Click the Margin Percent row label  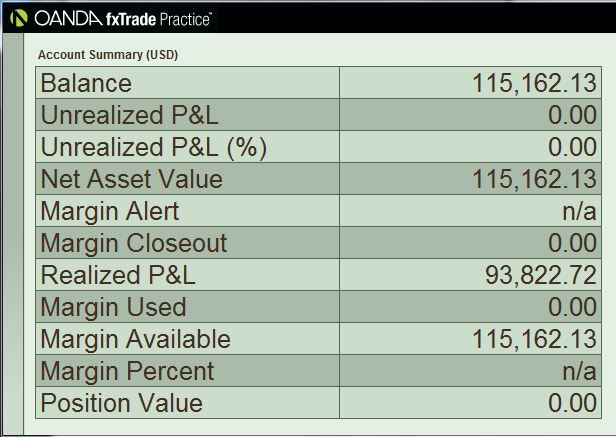click(x=127, y=371)
